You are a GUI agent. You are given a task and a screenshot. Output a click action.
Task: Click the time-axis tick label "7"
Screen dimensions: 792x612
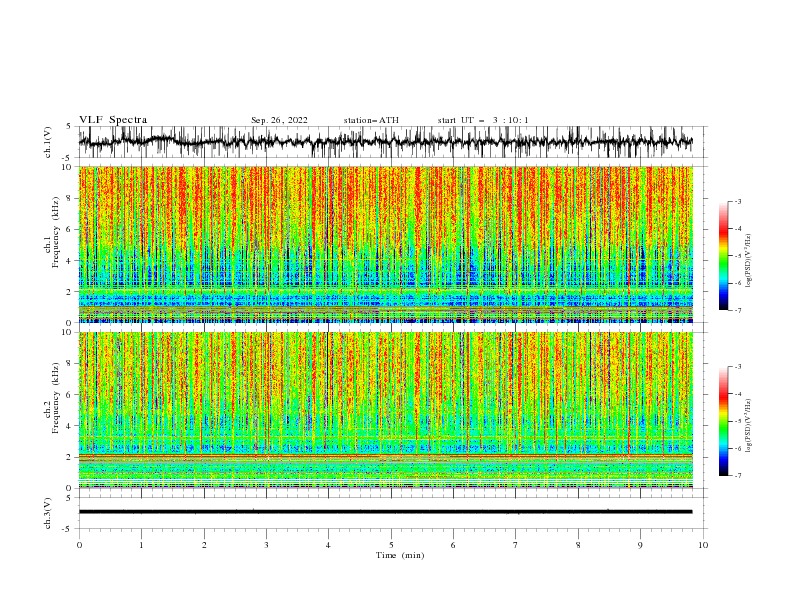click(516, 545)
